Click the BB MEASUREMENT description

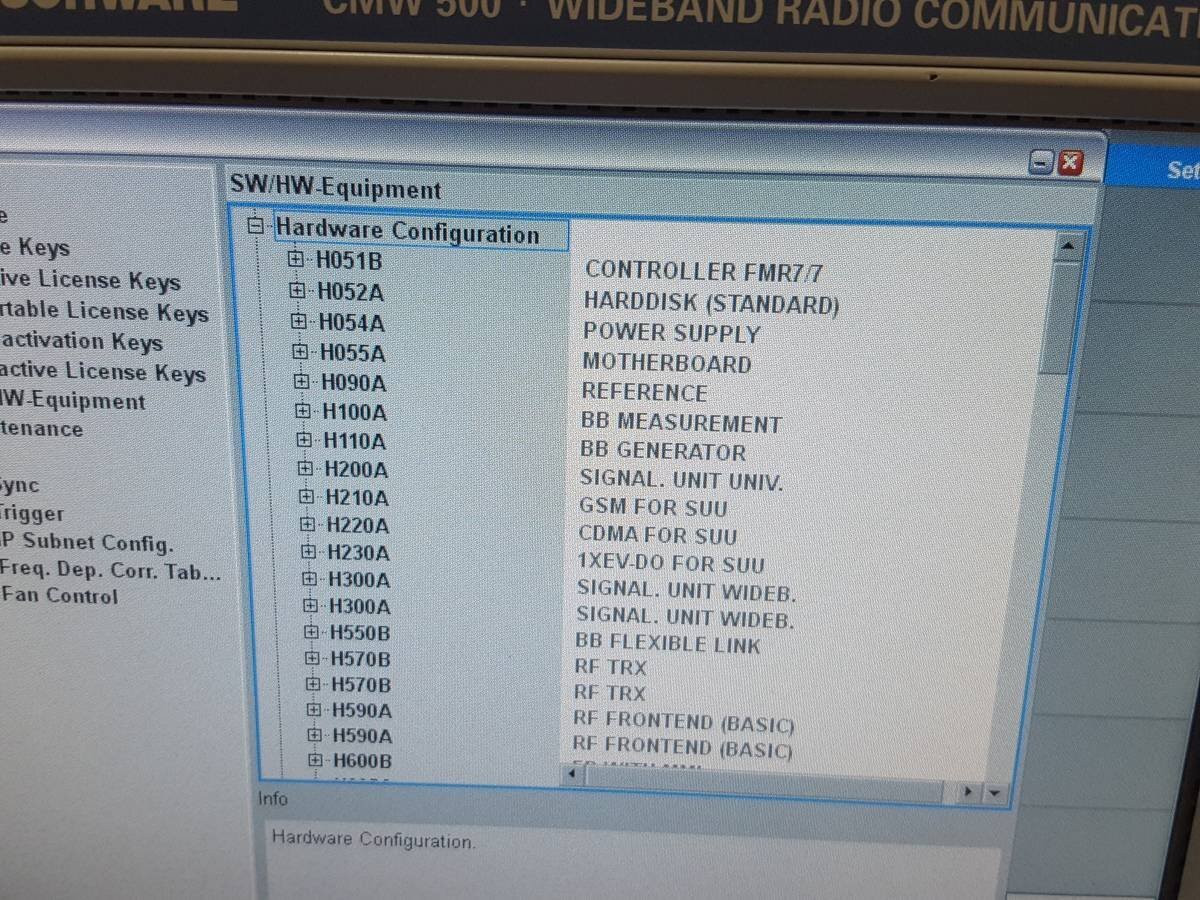(x=681, y=423)
